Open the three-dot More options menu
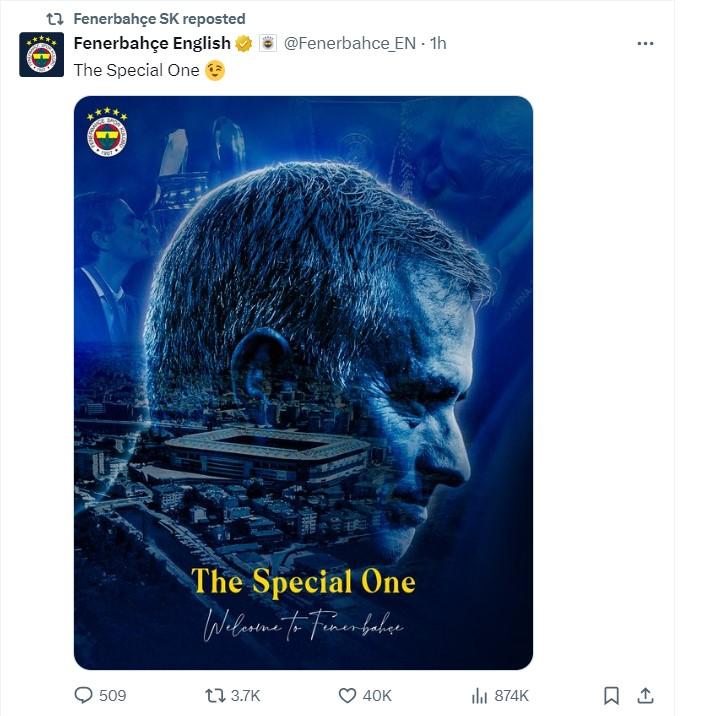The image size is (709, 716). click(645, 44)
